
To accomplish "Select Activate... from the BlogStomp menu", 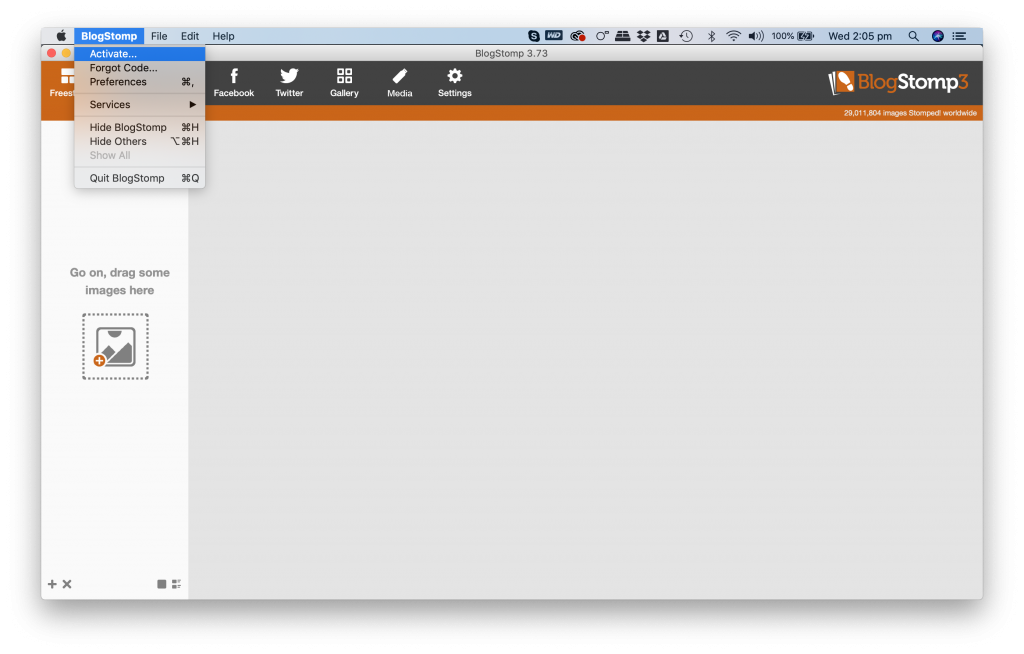I will (x=140, y=54).
